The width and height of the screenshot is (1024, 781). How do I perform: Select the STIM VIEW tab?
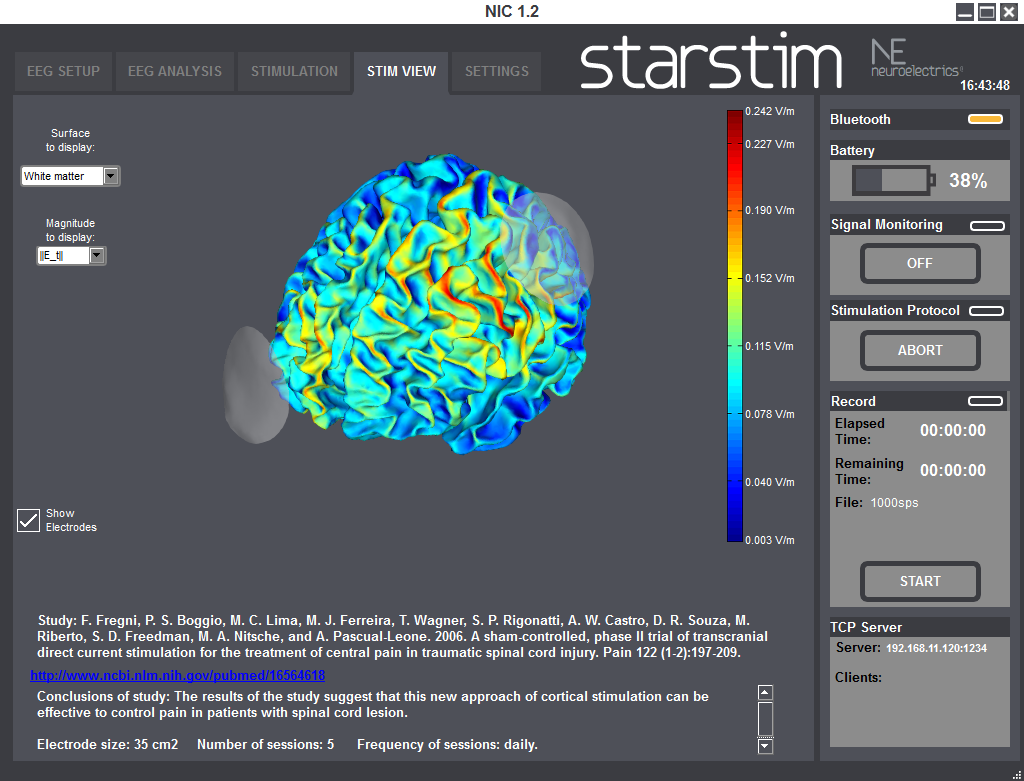pyautogui.click(x=401, y=71)
